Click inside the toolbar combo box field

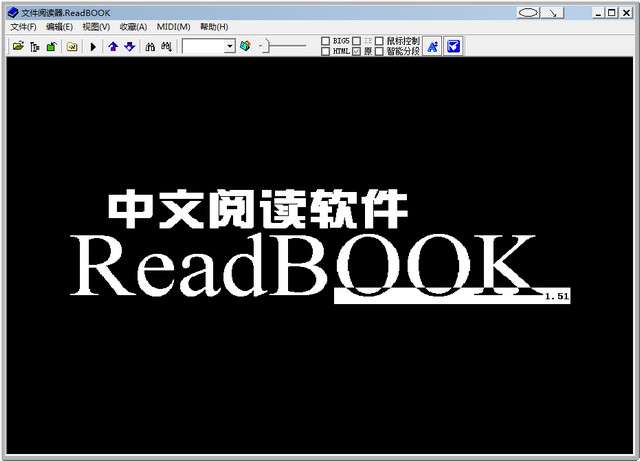click(204, 46)
